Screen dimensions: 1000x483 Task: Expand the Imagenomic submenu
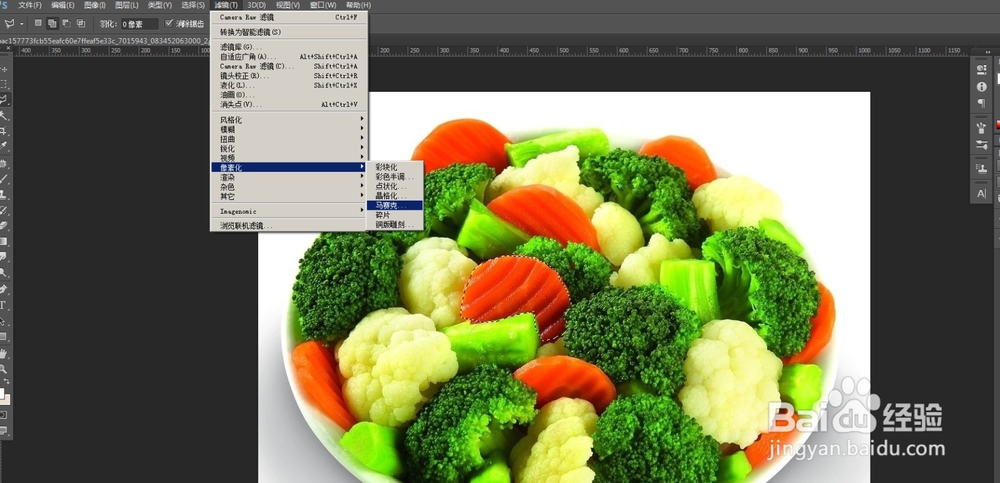(x=290, y=211)
